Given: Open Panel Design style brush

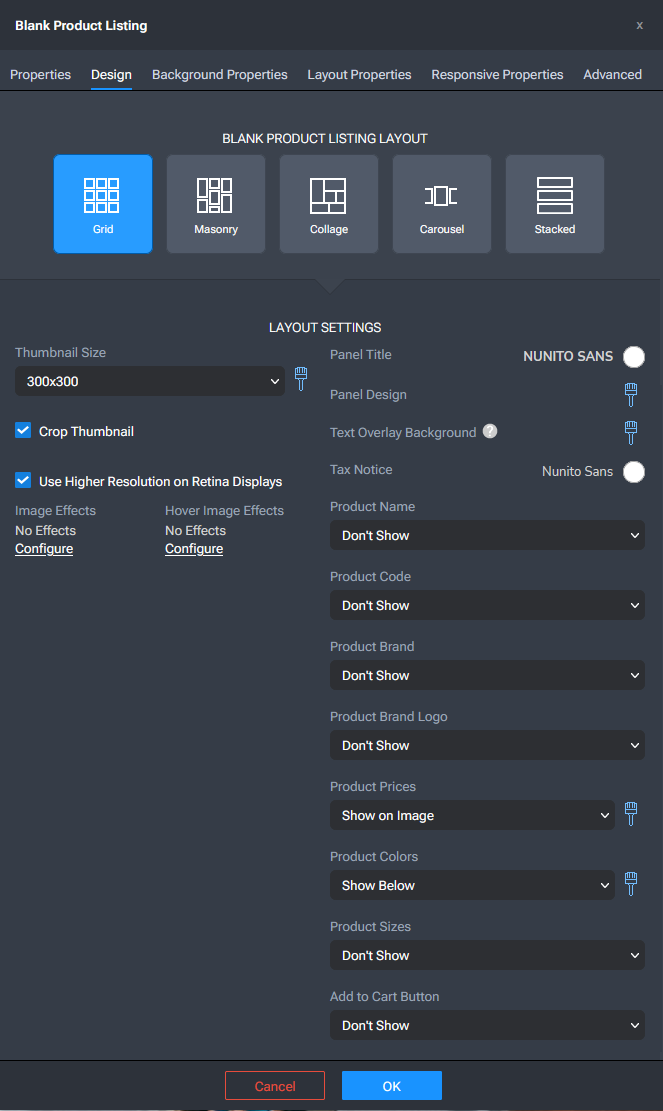Looking at the screenshot, I should click(631, 395).
